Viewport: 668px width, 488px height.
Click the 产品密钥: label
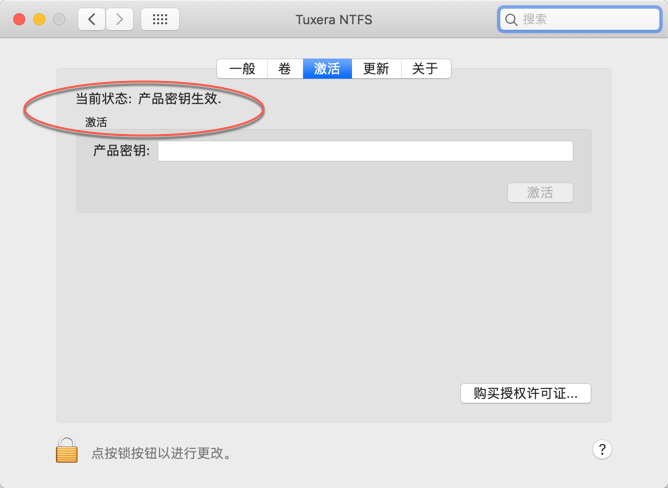(121, 150)
